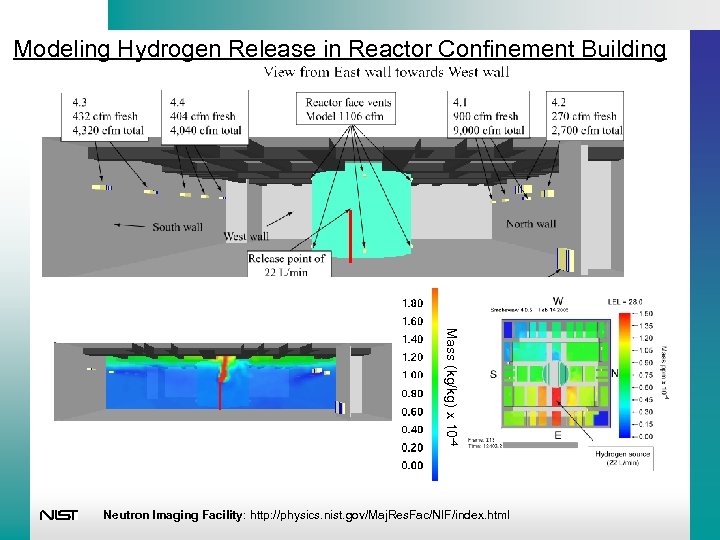Click the large mass fraction color scale bar
This screenshot has height=540, width=720.
(435, 384)
